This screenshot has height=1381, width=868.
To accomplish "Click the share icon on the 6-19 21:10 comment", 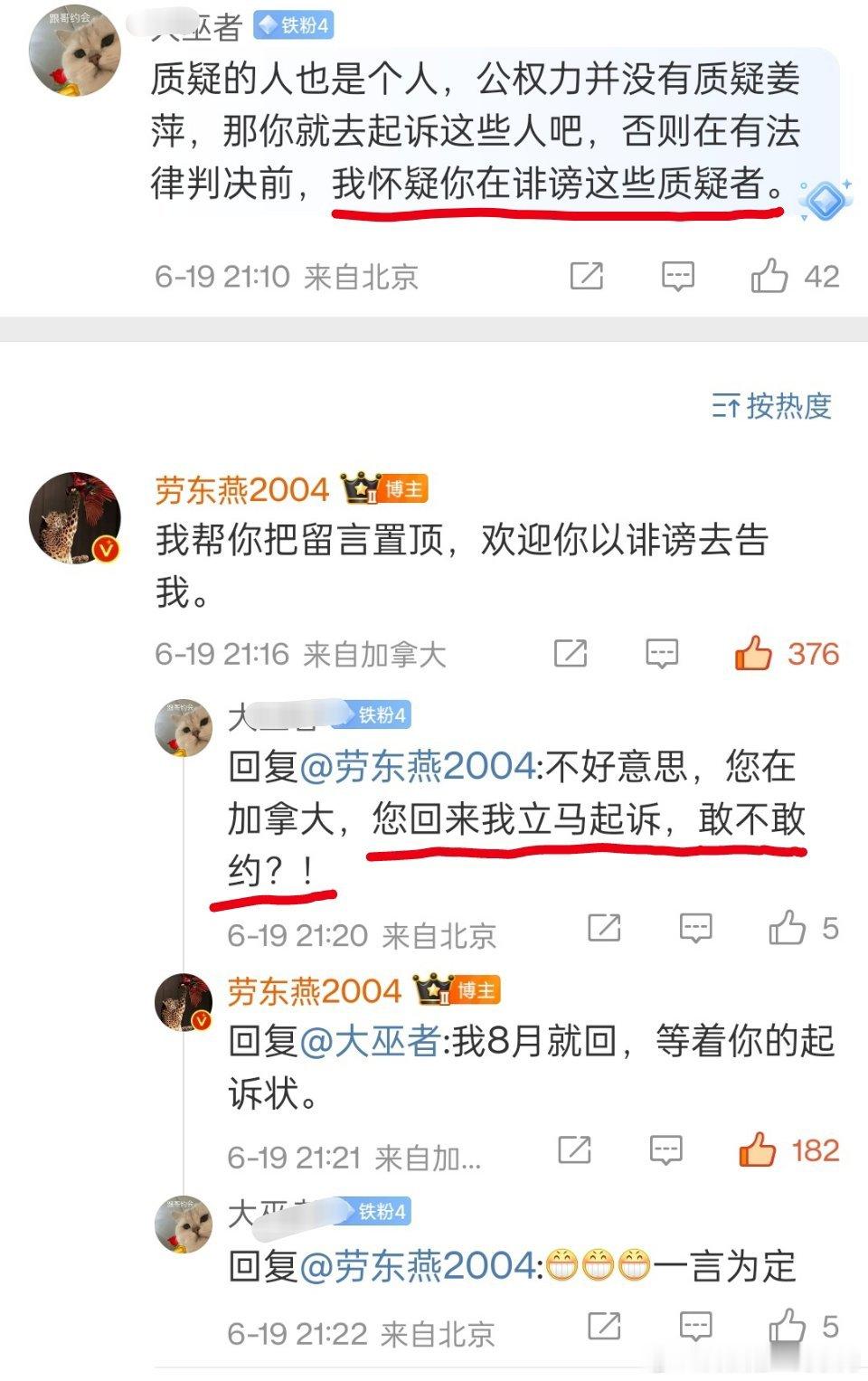I will tap(587, 275).
